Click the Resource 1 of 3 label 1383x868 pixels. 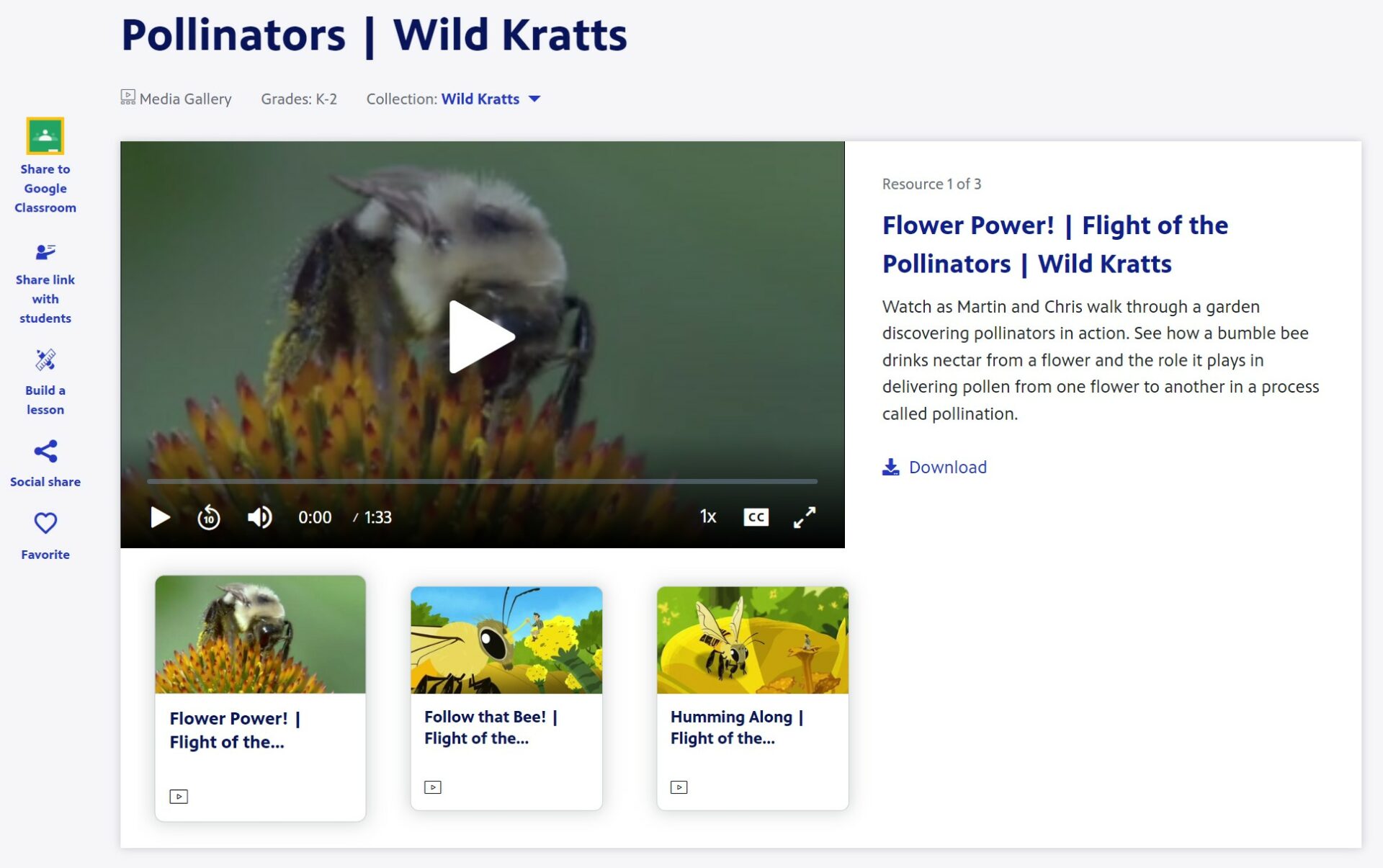pos(931,184)
